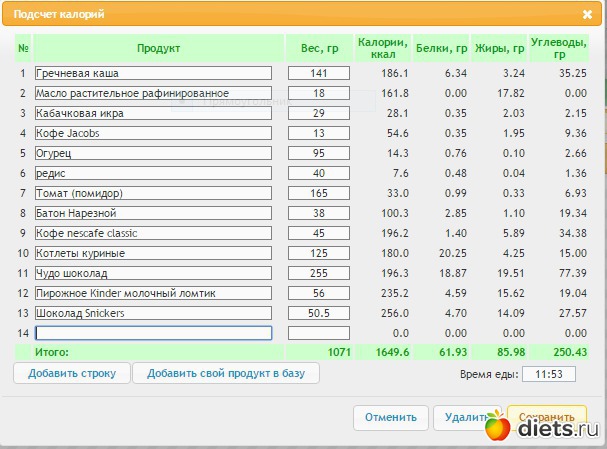Select the Кофе Jacobs product field
Screen dimensions: 607x449
(154, 133)
